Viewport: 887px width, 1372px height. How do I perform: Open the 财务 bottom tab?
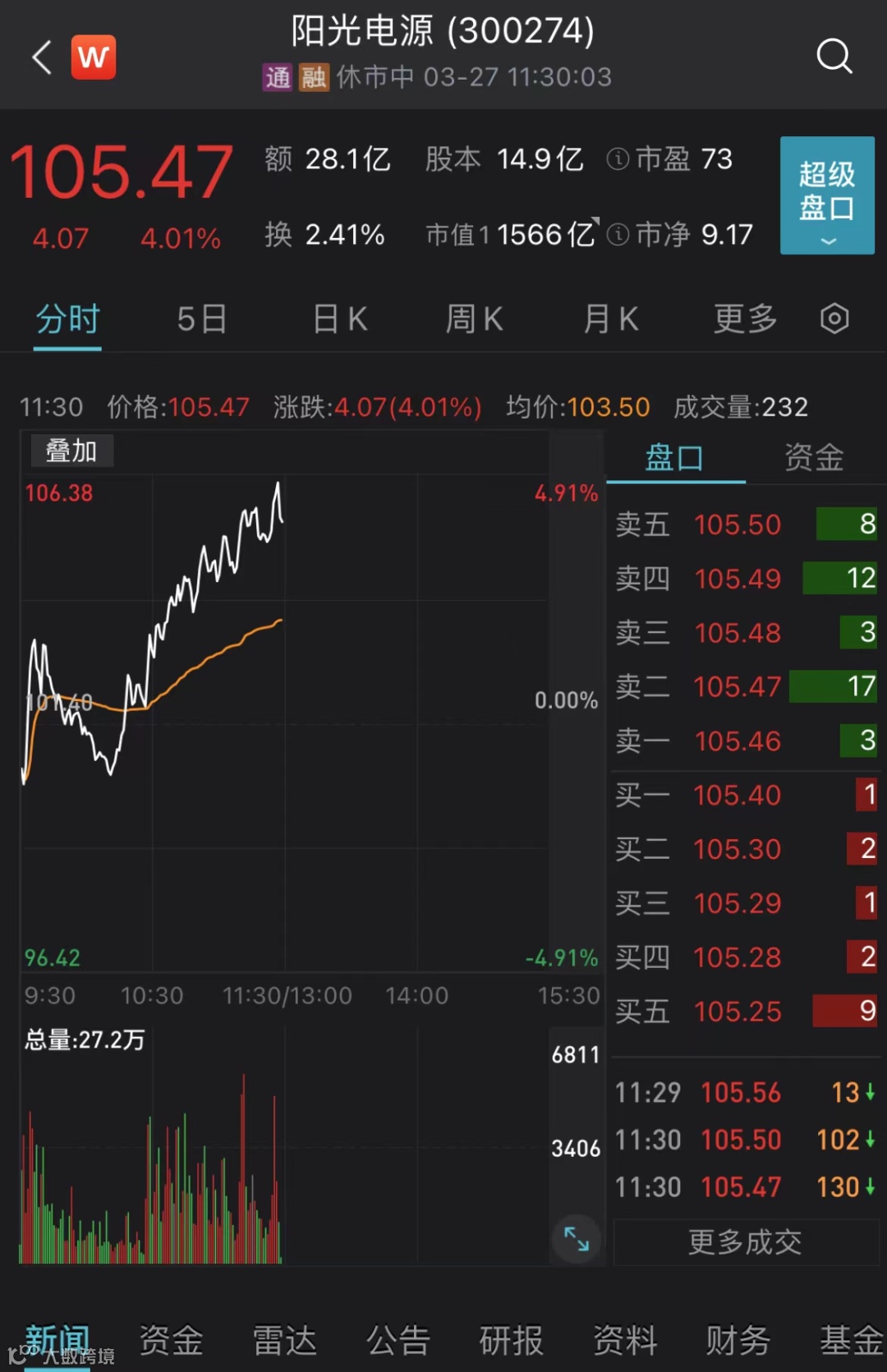point(738,1340)
